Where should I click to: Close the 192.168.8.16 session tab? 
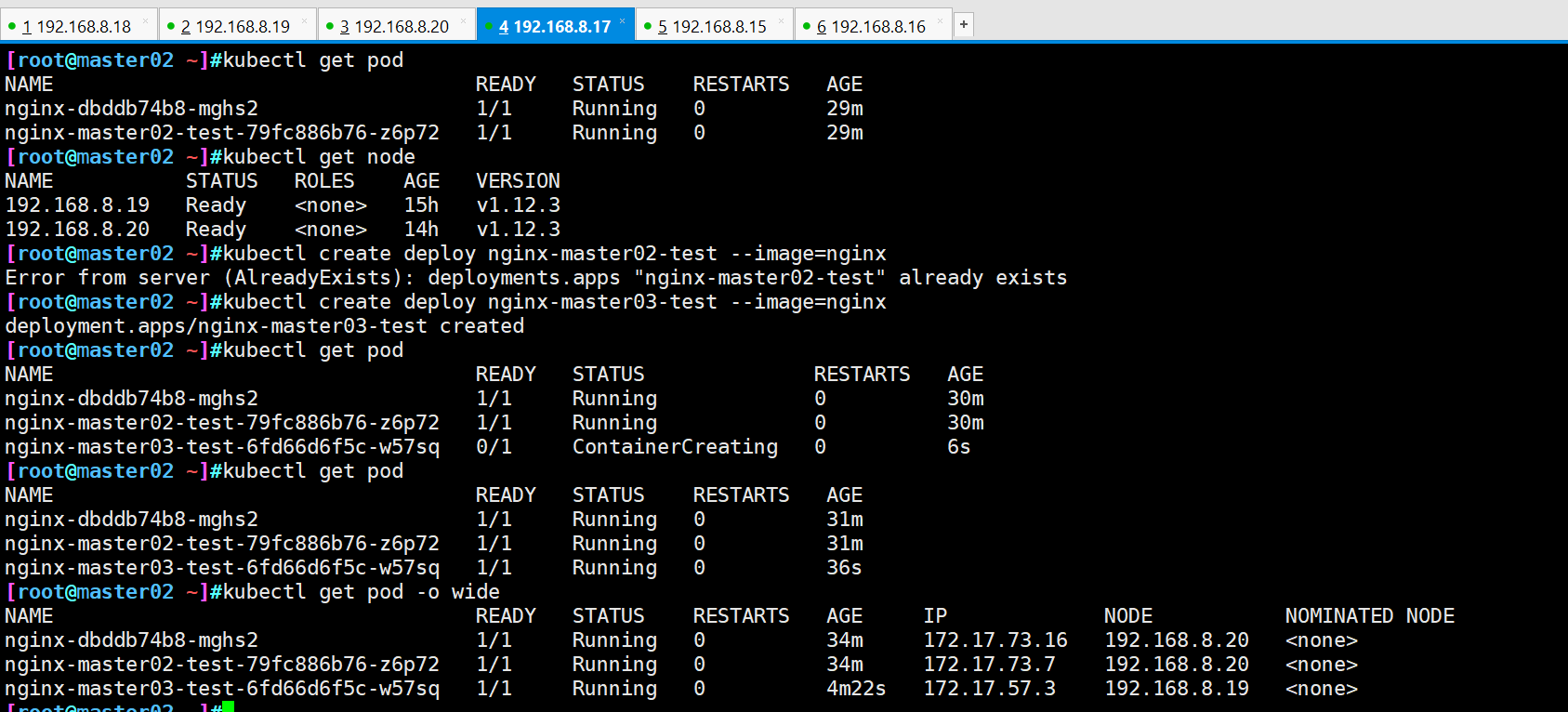point(940,20)
